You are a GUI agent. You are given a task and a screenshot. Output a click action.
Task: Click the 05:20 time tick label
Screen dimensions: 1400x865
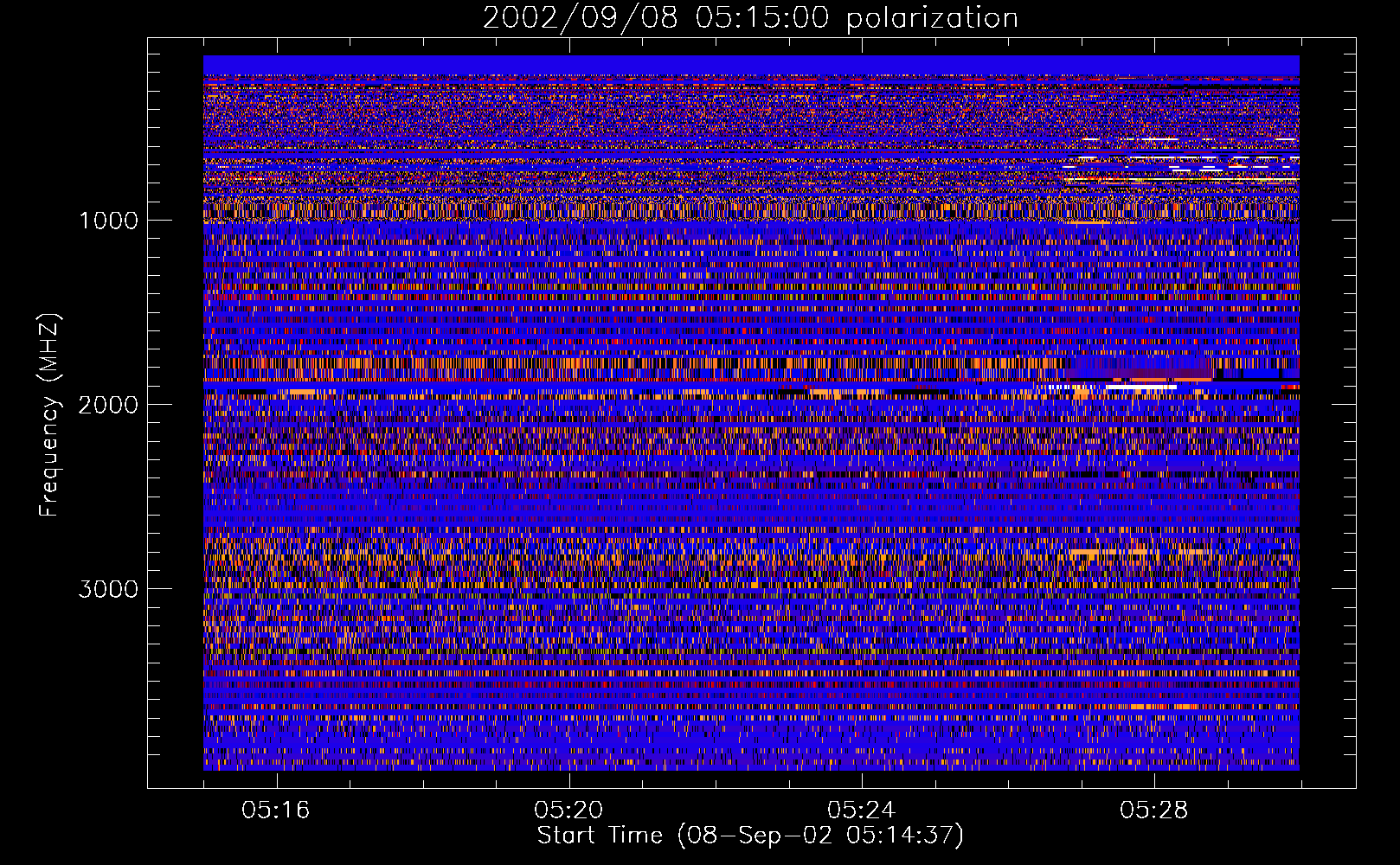568,810
